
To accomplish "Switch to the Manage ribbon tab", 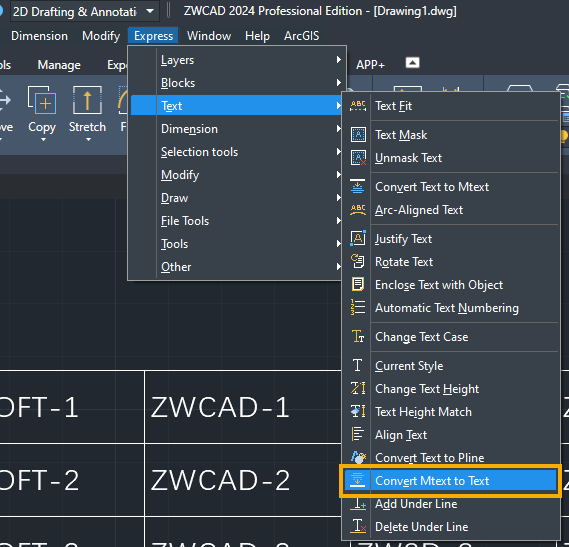I will point(59,65).
